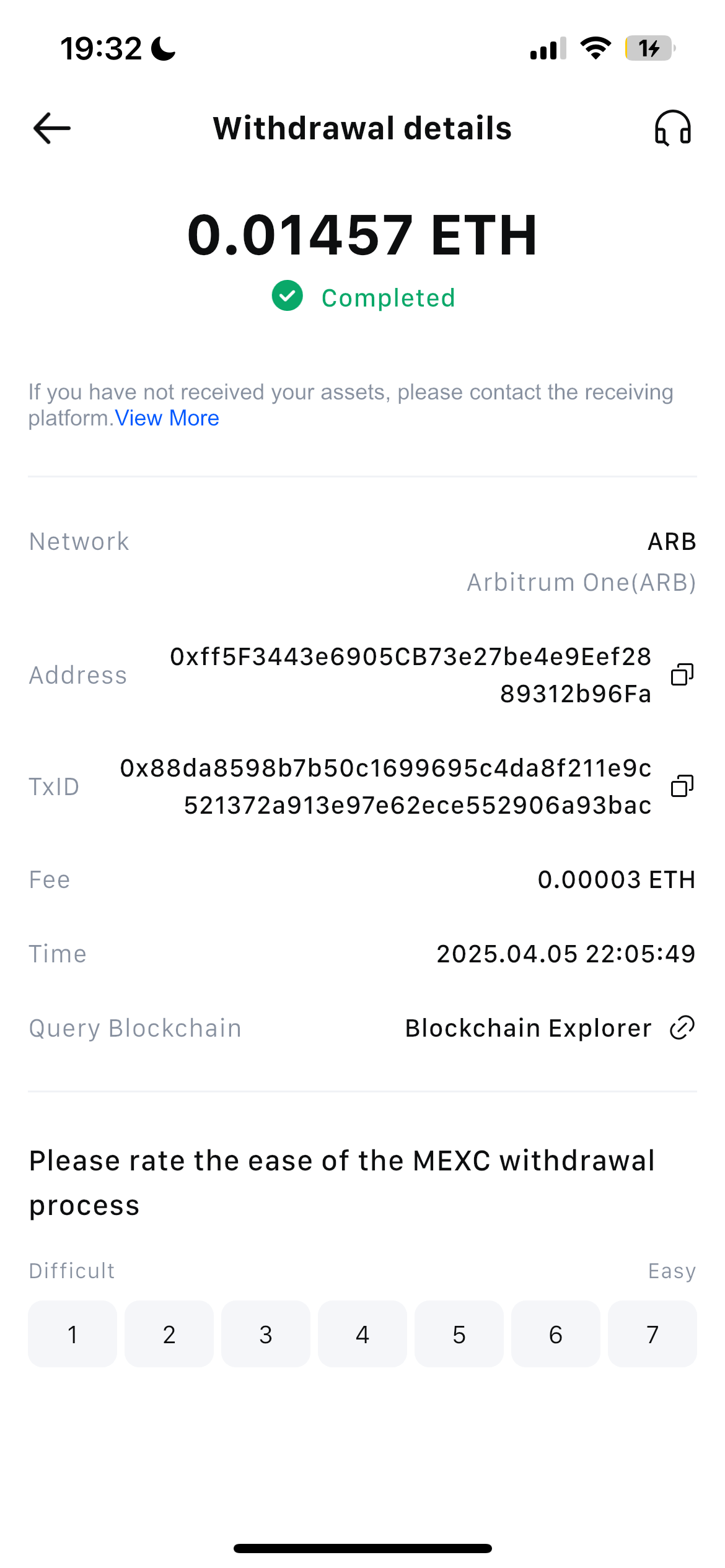Open the View More link
Image resolution: width=725 pixels, height=1568 pixels.
click(167, 418)
